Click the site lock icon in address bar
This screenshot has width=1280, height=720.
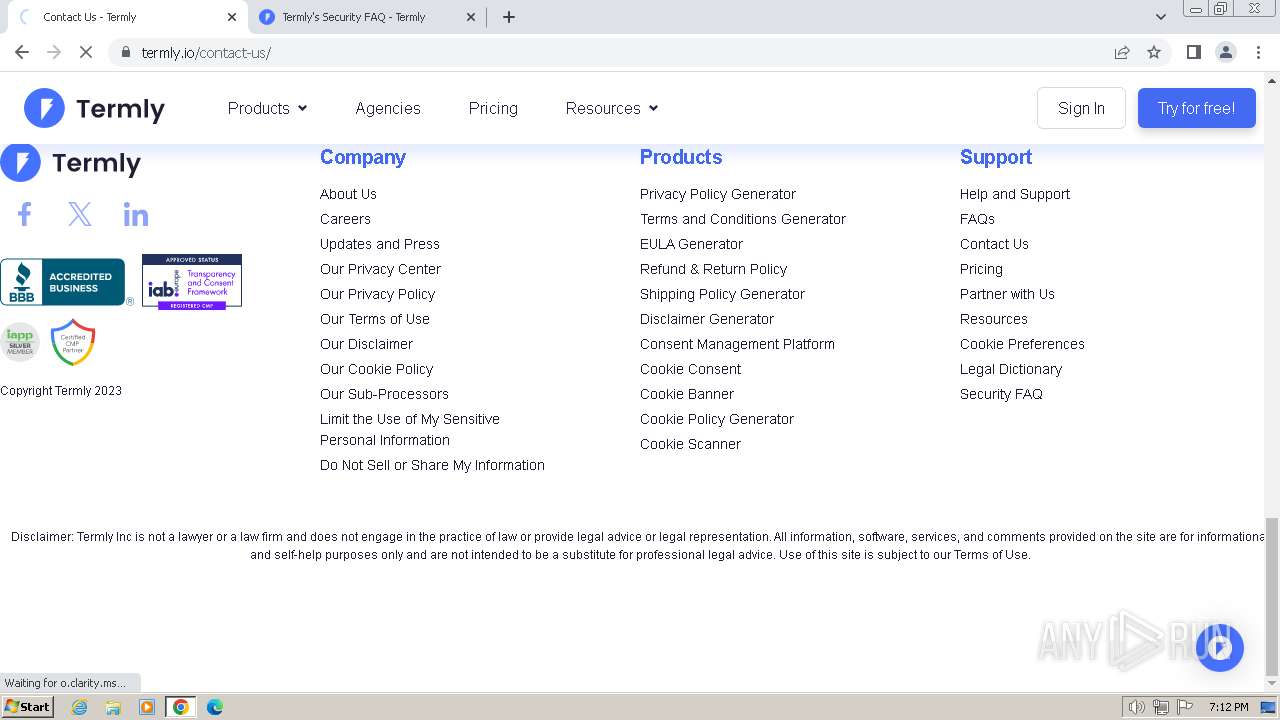coord(125,52)
